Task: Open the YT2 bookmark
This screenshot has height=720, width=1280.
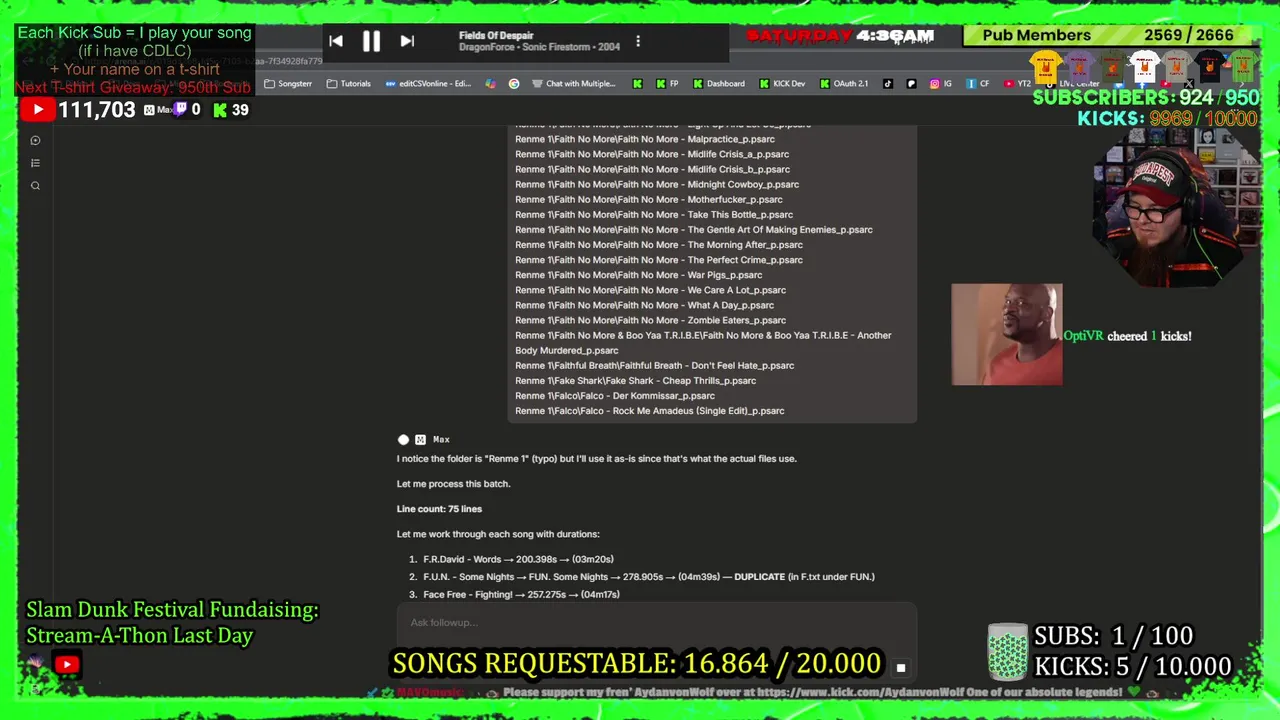Action: [x=1017, y=84]
